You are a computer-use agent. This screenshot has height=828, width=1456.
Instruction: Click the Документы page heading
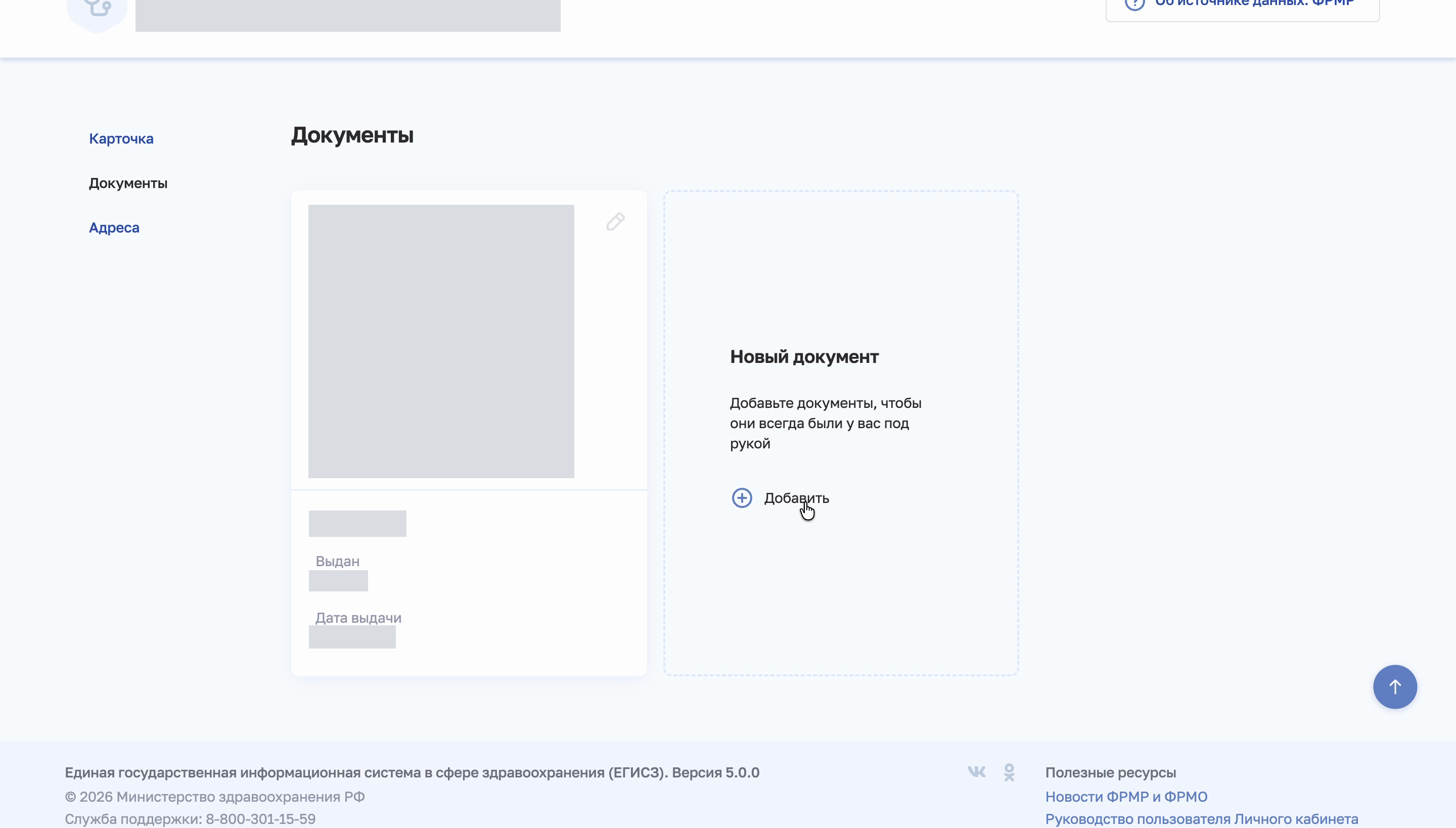(x=352, y=135)
